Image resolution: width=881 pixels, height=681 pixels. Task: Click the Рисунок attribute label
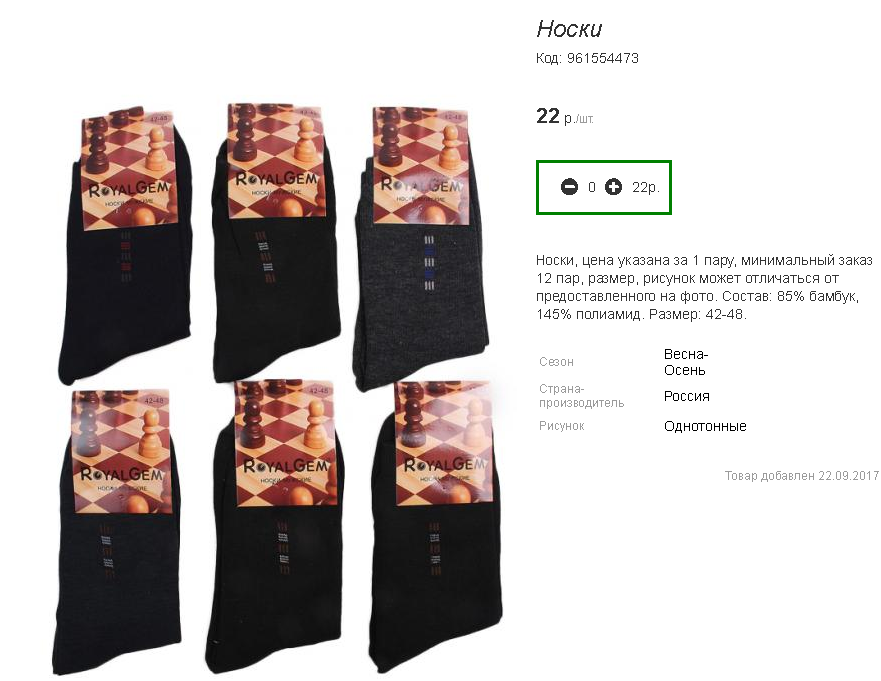tap(561, 426)
